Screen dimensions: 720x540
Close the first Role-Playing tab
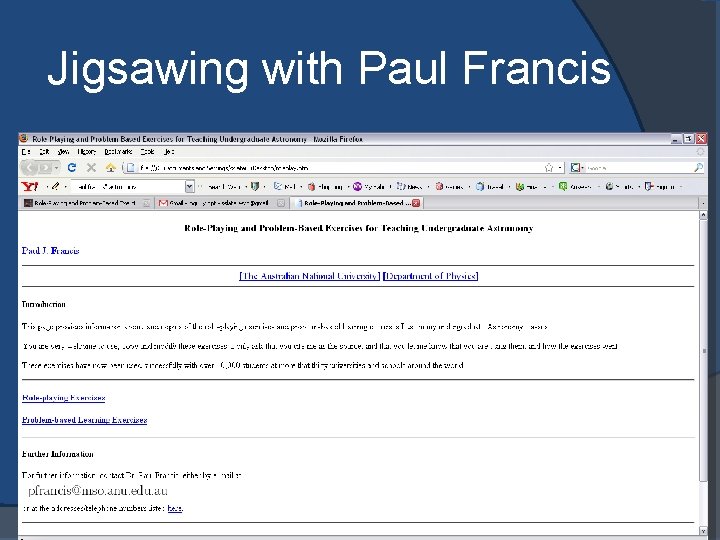pos(146,203)
